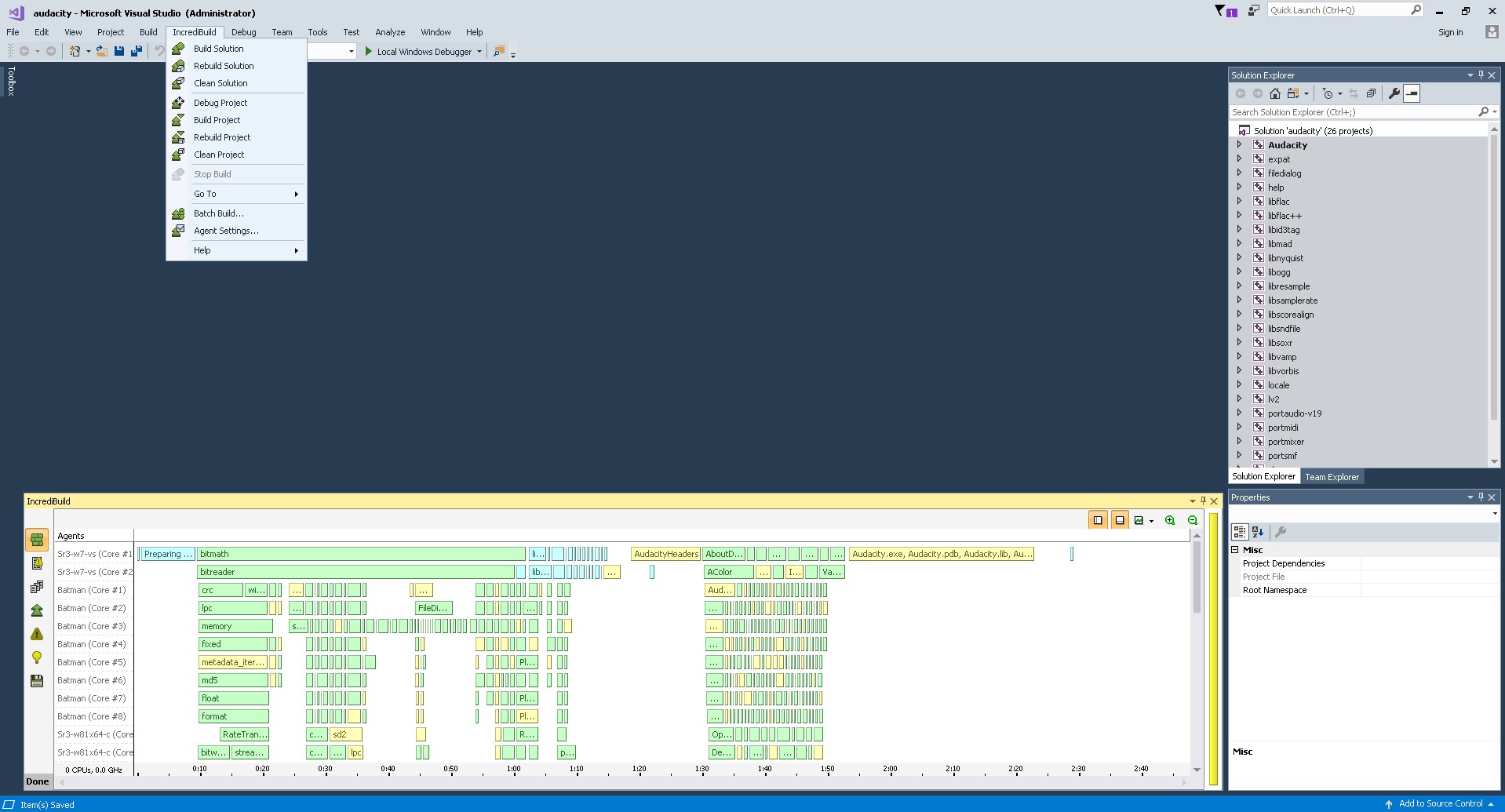This screenshot has height=812, width=1505.
Task: Click the Find in Files toolbar icon
Action: point(498,51)
